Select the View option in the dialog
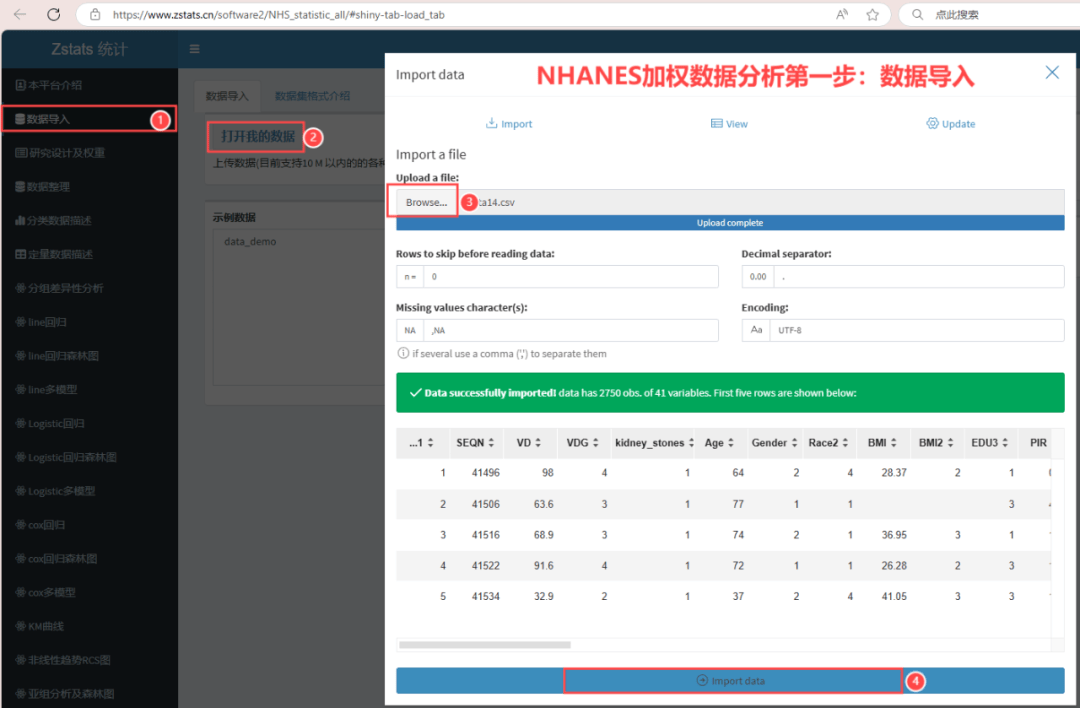The height and width of the screenshot is (708, 1080). click(730, 123)
